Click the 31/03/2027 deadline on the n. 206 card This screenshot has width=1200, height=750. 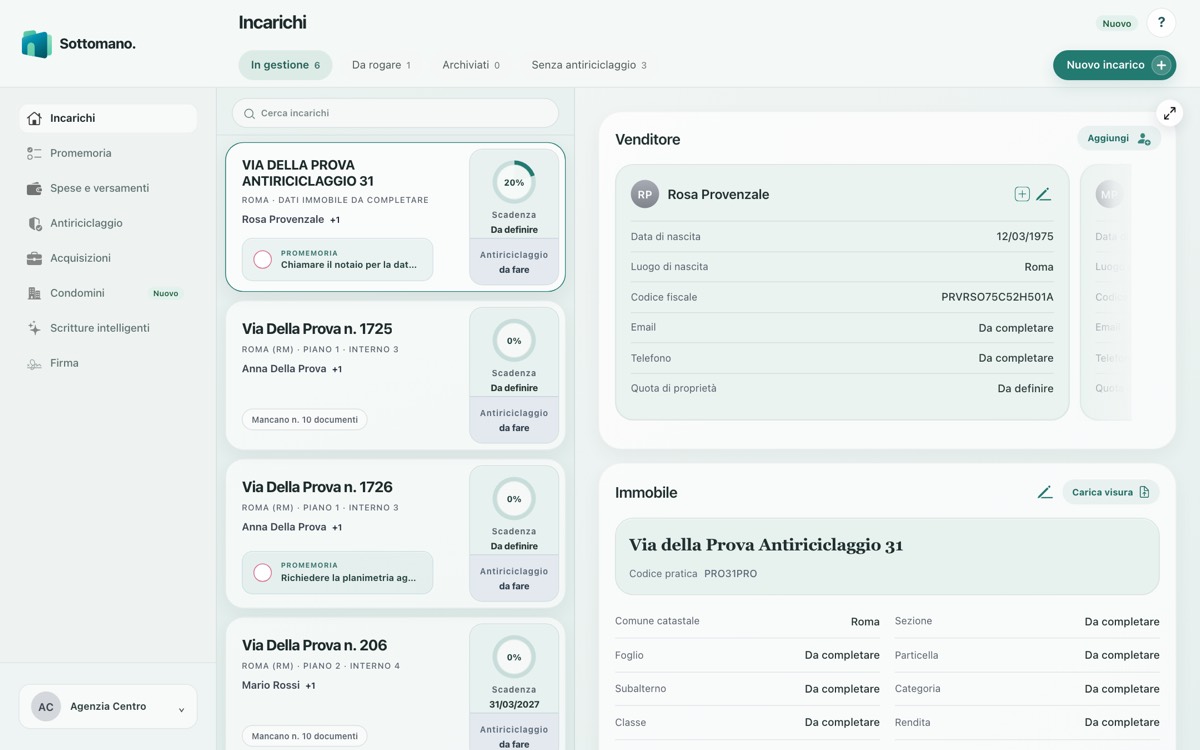[x=514, y=704]
